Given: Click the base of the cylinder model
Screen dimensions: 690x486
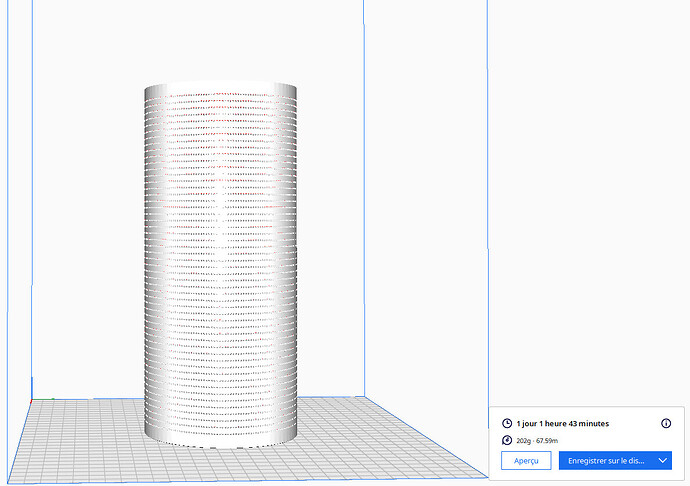Looking at the screenshot, I should coord(220,438).
